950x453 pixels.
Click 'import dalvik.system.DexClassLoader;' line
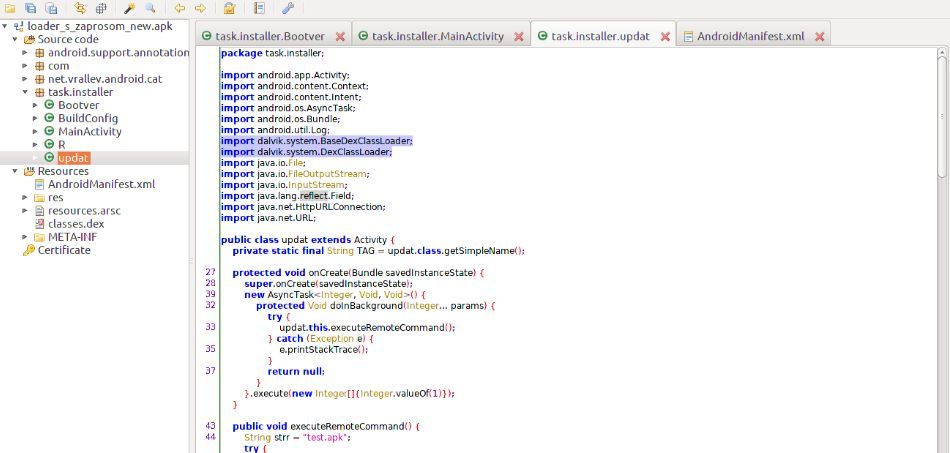click(307, 152)
